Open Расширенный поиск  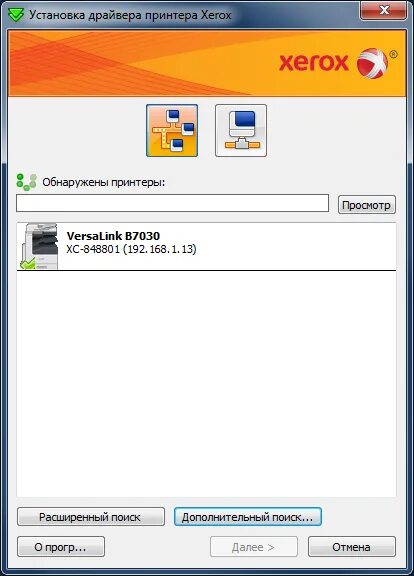(x=91, y=517)
